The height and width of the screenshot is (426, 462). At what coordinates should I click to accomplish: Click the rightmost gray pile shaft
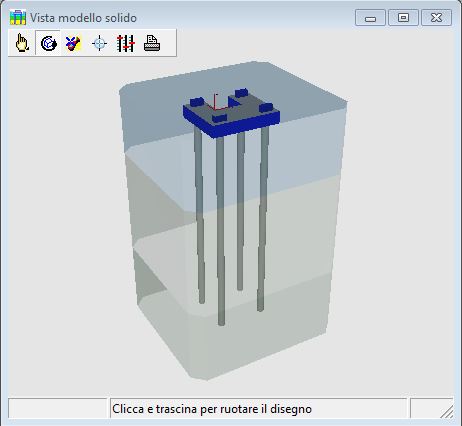click(263, 218)
